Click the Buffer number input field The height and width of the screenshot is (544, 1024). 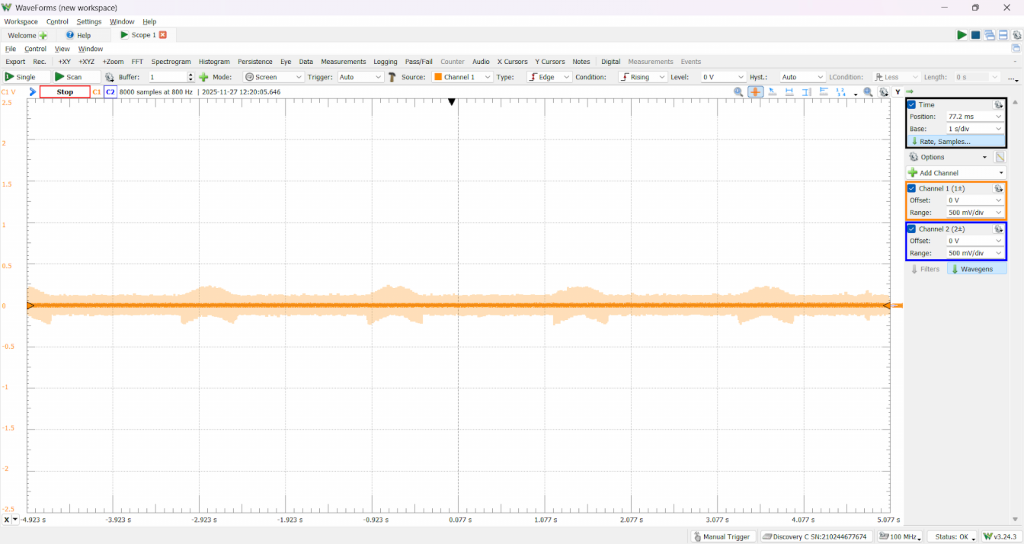[x=166, y=77]
